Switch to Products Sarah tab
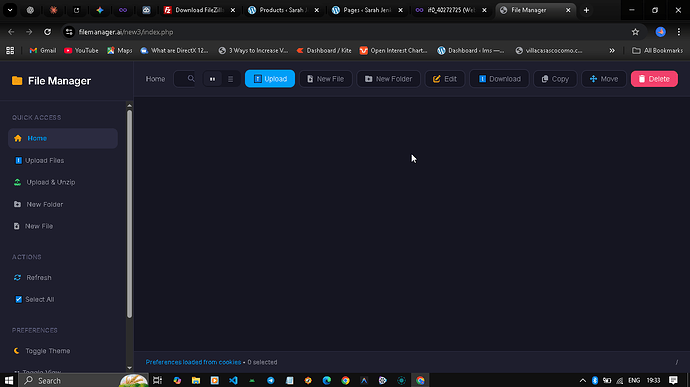 283,10
